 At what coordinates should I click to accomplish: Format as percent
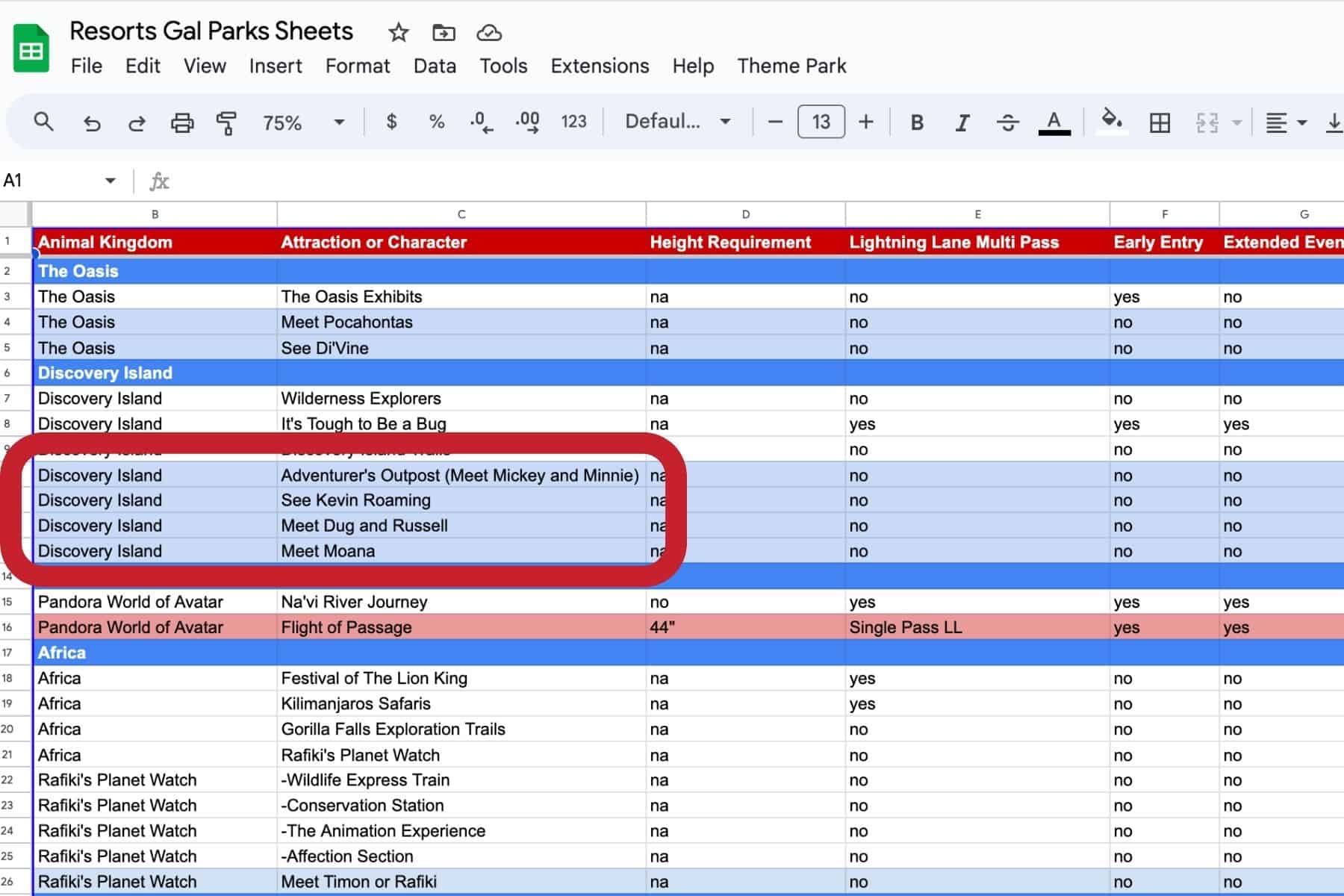pos(437,122)
